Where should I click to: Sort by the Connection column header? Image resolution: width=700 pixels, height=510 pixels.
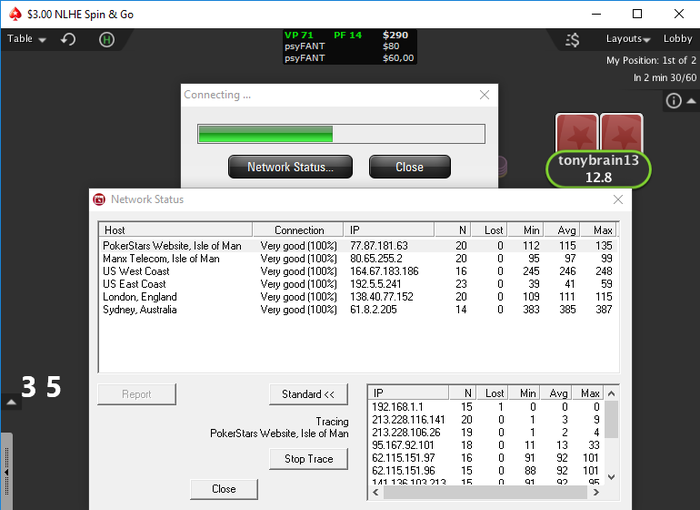298,230
